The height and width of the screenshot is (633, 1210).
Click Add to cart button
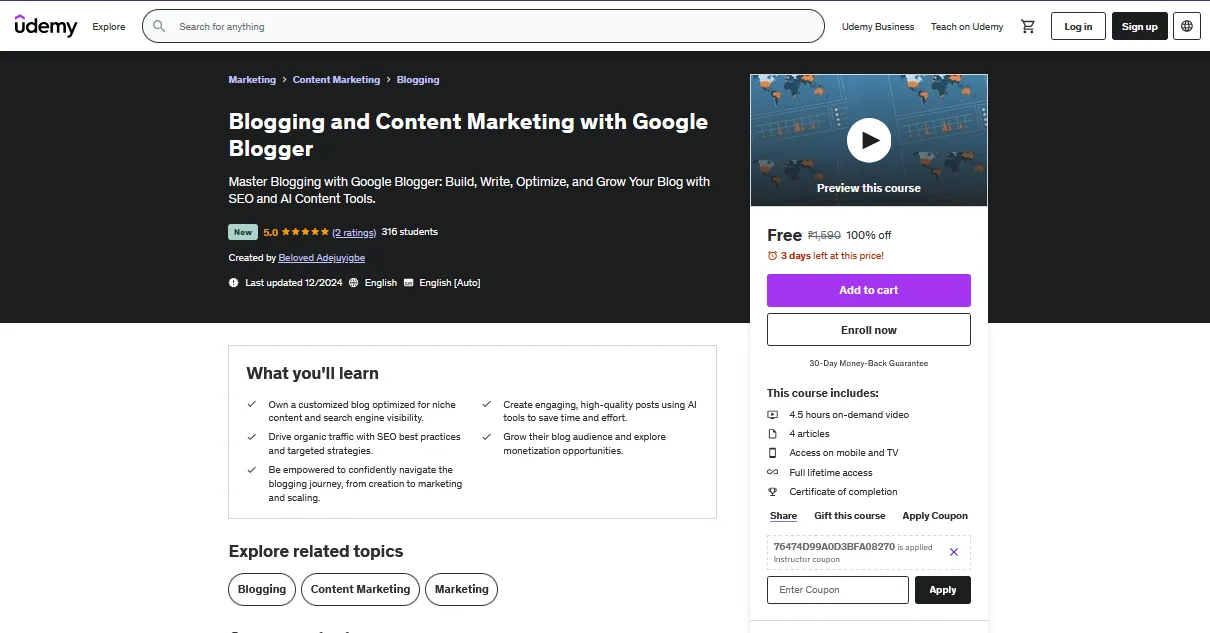coord(869,290)
